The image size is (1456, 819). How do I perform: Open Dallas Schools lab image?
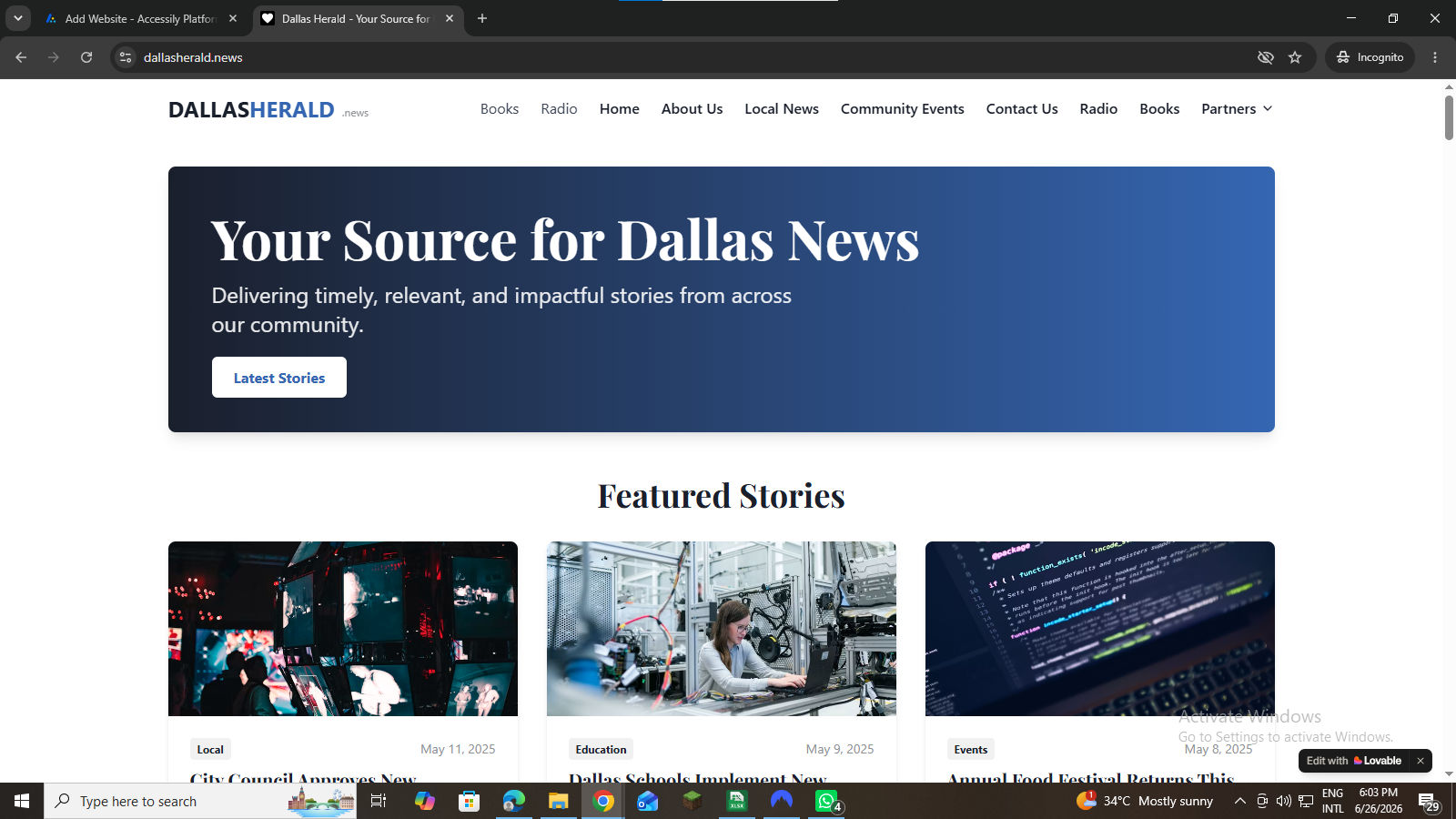[722, 629]
